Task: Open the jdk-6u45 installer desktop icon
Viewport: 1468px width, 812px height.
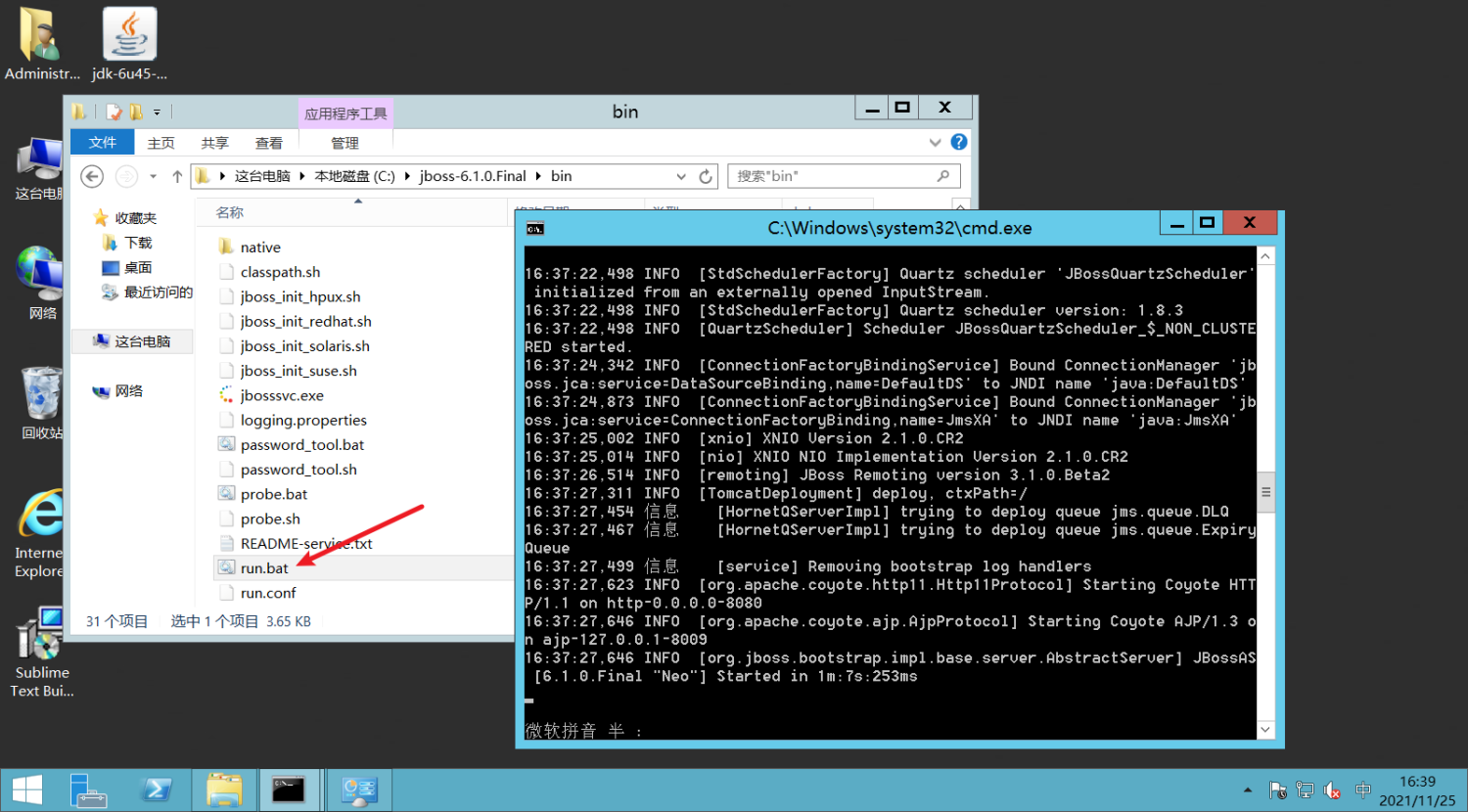Action: pos(129,44)
